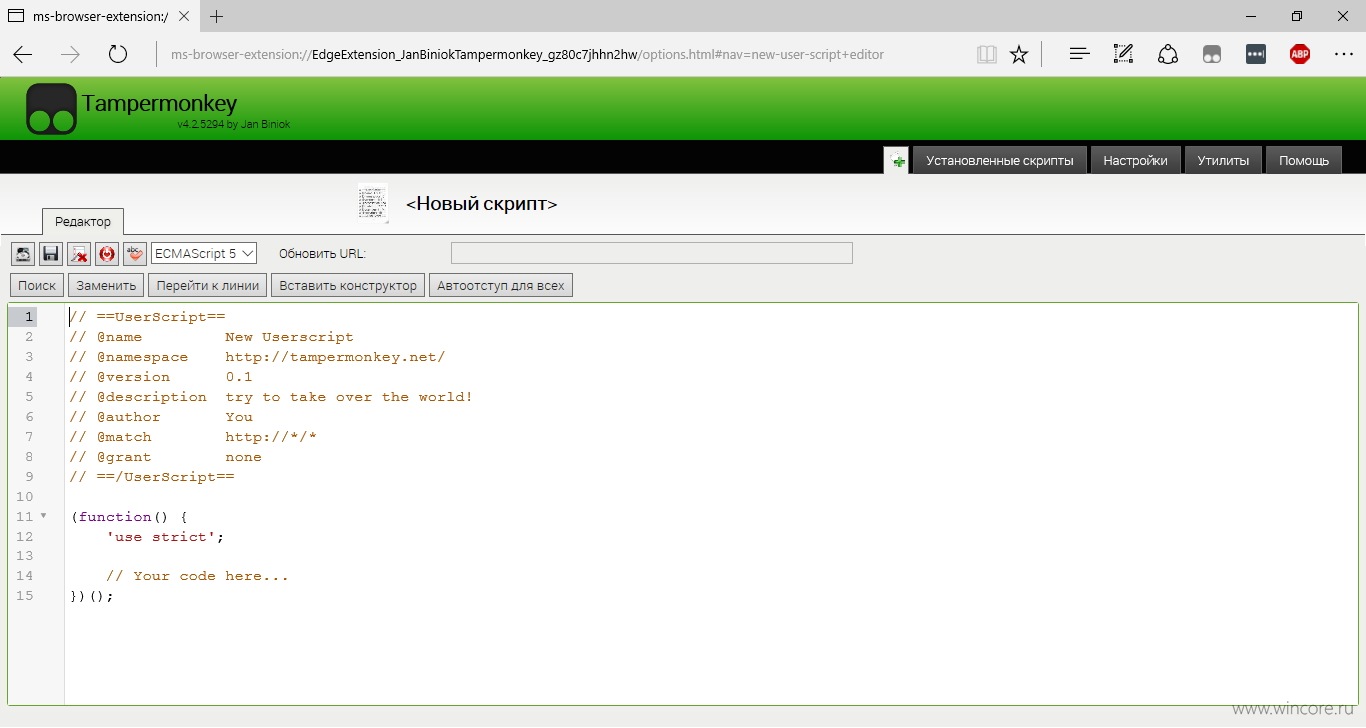Click line number 1 in gutter
Screen dimensions: 1366x728
(x=29, y=317)
